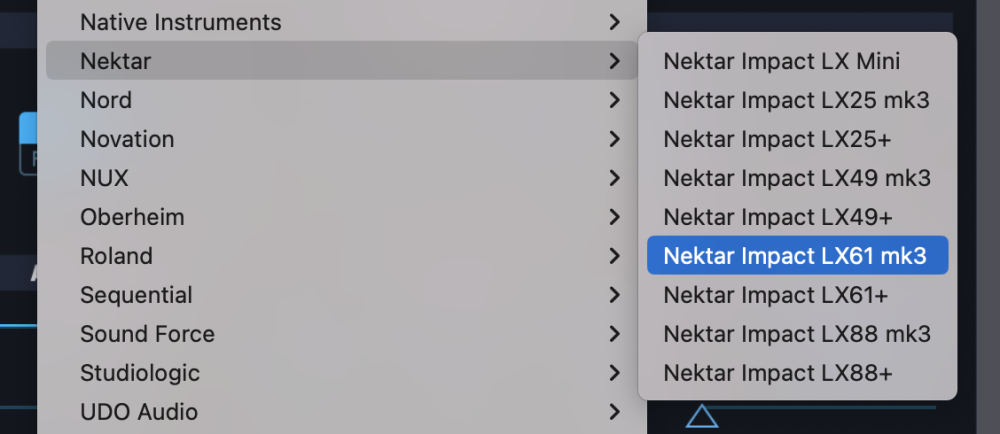Image resolution: width=1000 pixels, height=434 pixels.
Task: Open the Novation submenu
Action: [x=127, y=139]
